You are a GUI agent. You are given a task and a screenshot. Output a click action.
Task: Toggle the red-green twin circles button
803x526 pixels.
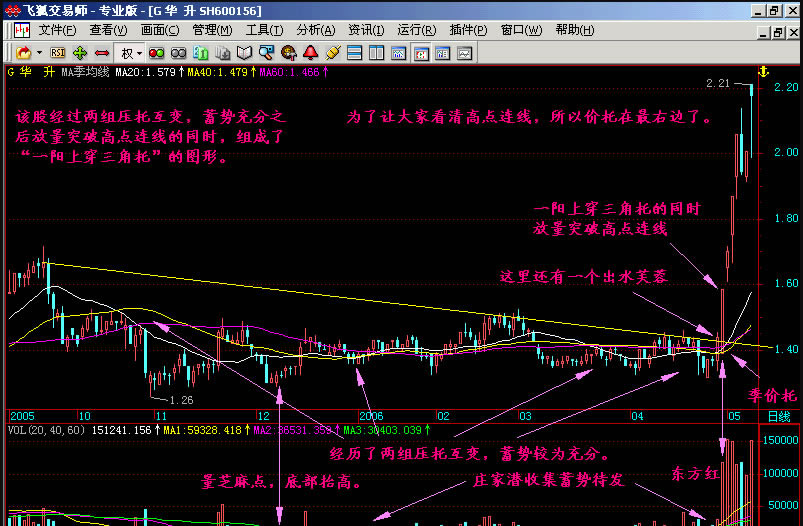pyautogui.click(x=156, y=52)
